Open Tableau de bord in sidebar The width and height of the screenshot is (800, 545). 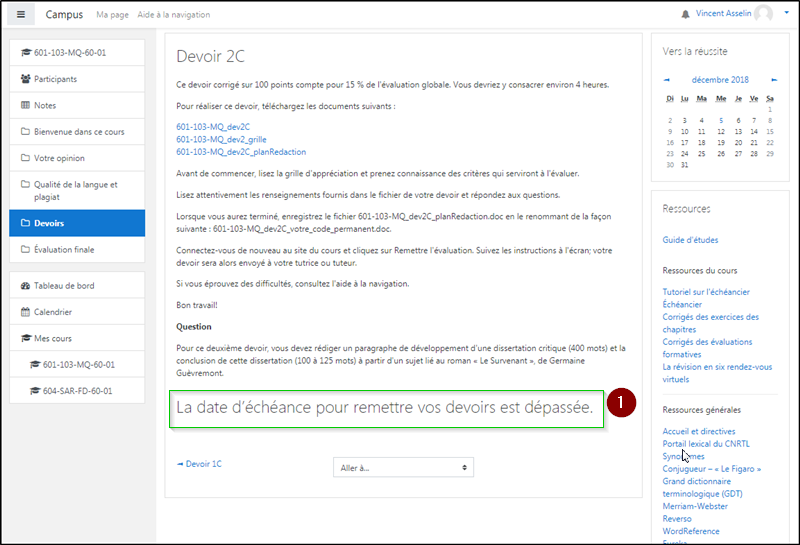[x=63, y=285]
